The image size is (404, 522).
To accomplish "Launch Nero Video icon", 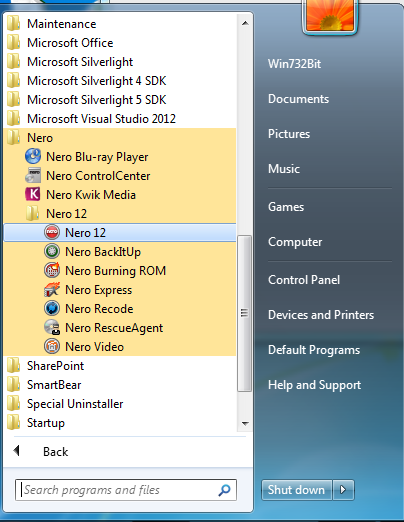I will pyautogui.click(x=52, y=347).
